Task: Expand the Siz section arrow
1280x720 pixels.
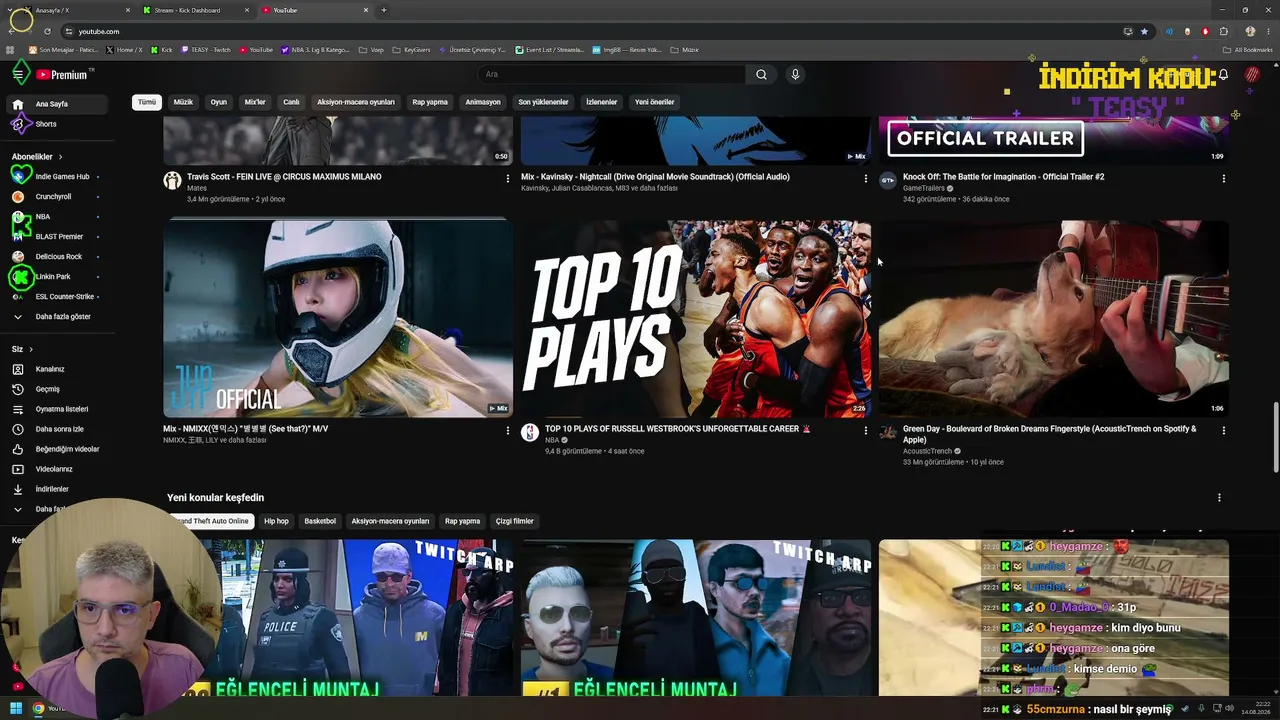Action: [31, 349]
